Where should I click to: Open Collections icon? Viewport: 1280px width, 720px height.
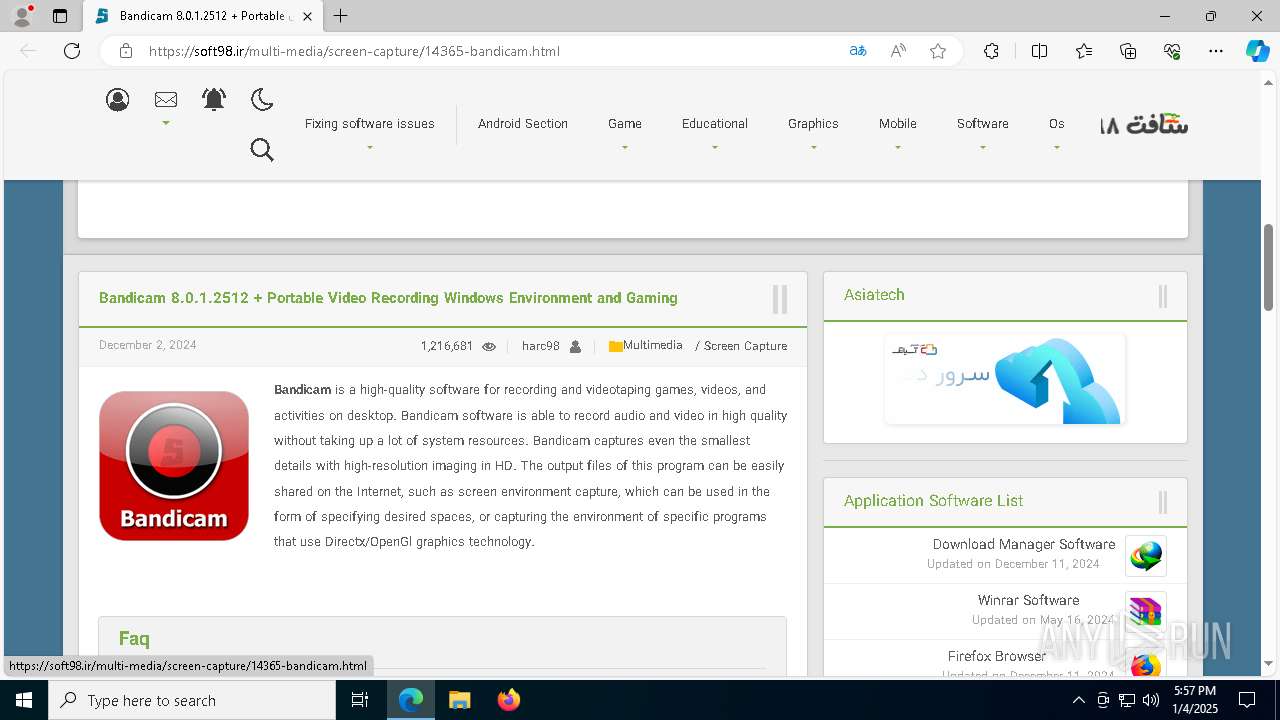(1128, 51)
